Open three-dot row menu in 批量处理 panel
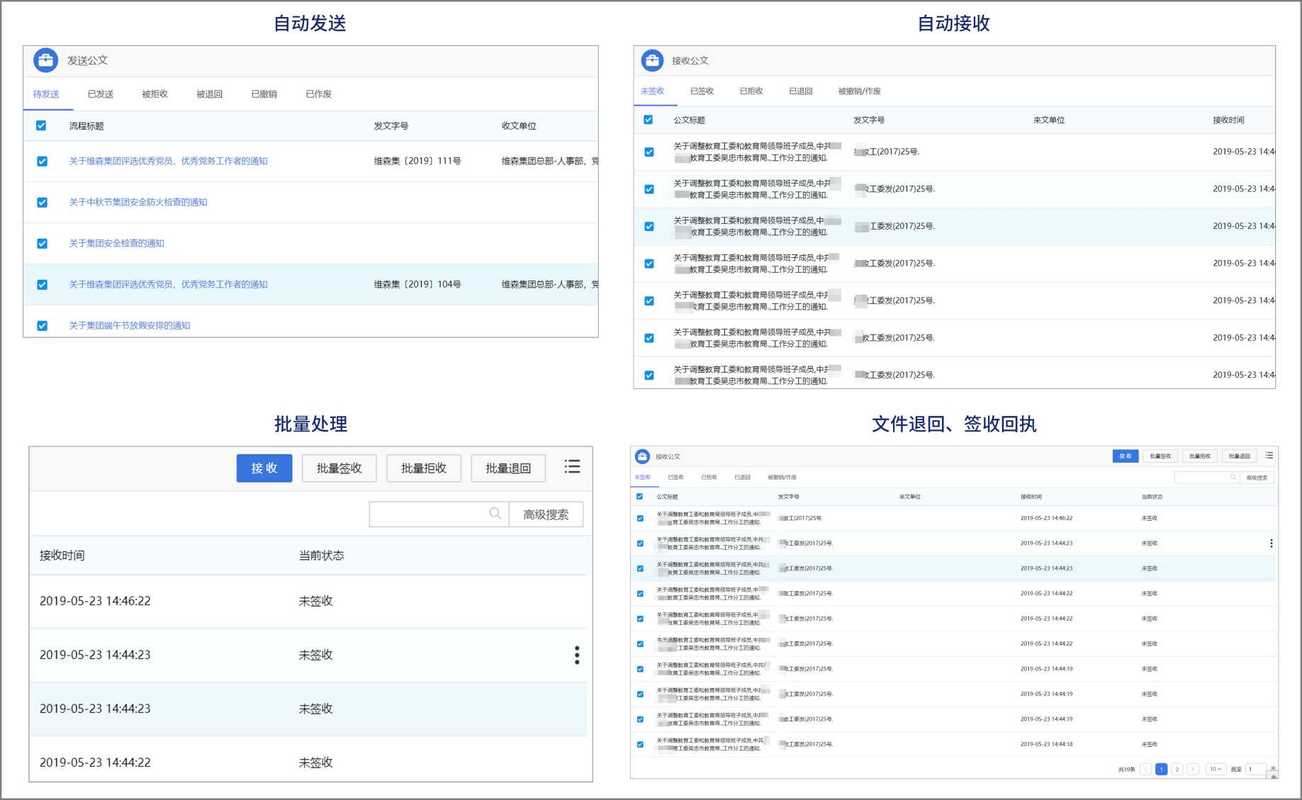The height and width of the screenshot is (800, 1302). click(577, 655)
